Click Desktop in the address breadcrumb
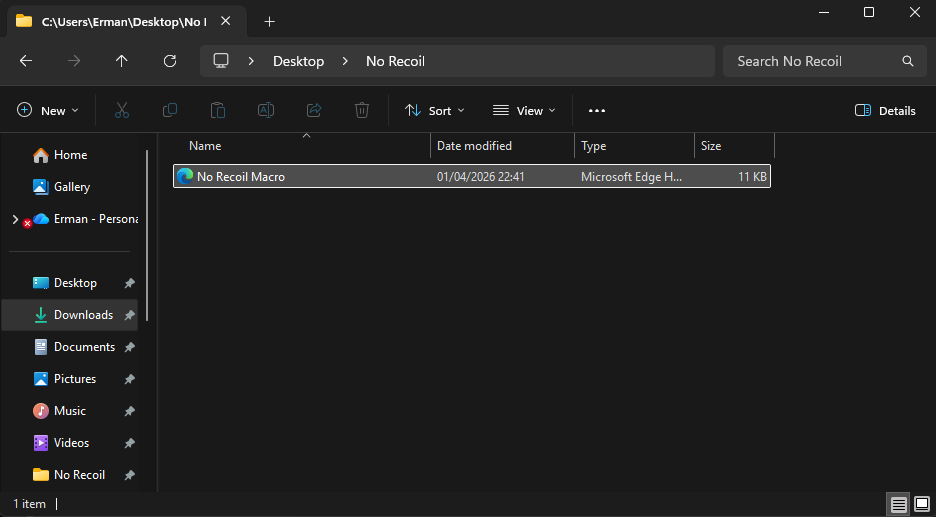This screenshot has width=936, height=517. [x=298, y=61]
